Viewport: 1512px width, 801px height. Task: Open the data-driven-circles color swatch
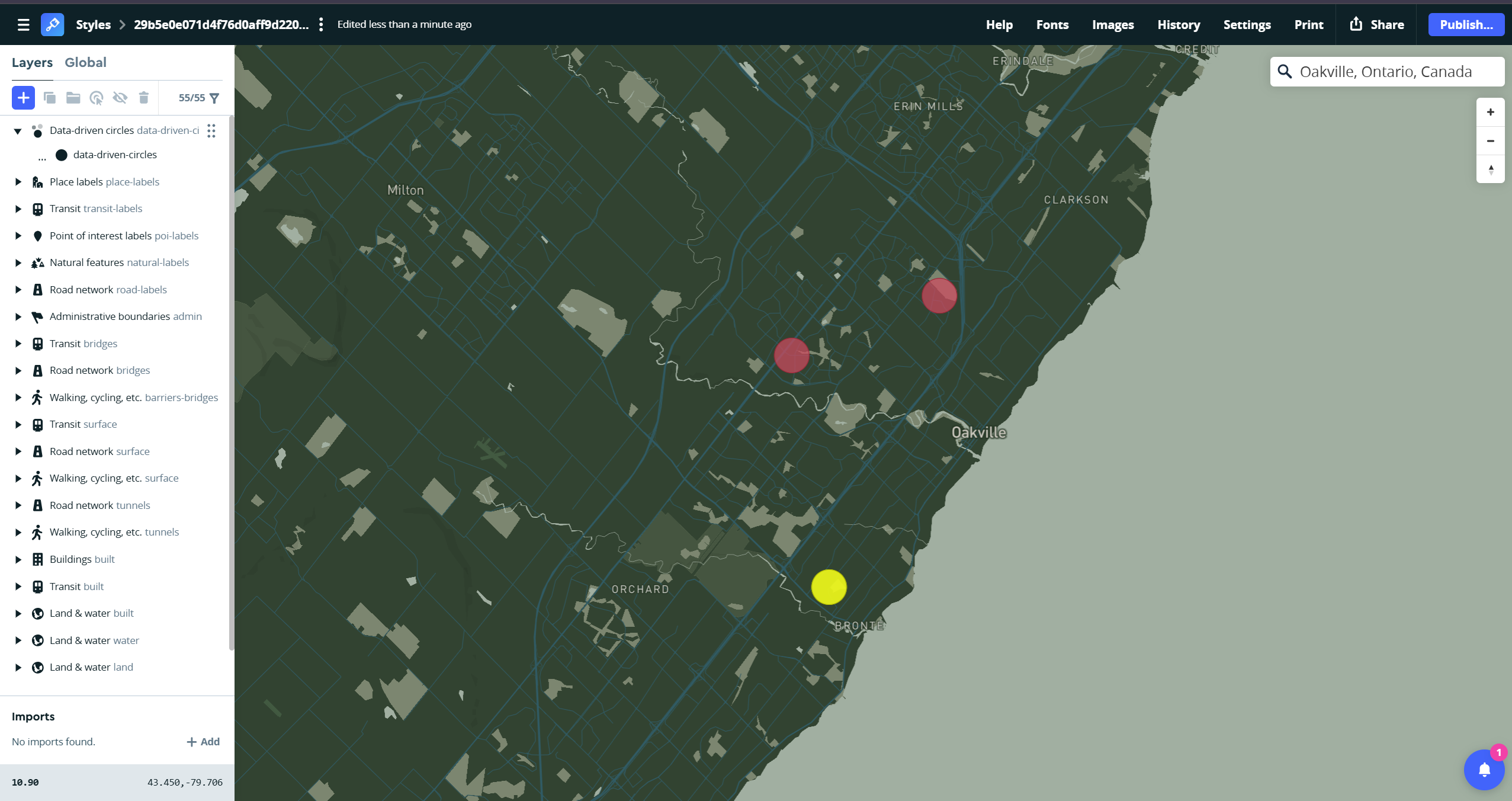pyautogui.click(x=61, y=155)
